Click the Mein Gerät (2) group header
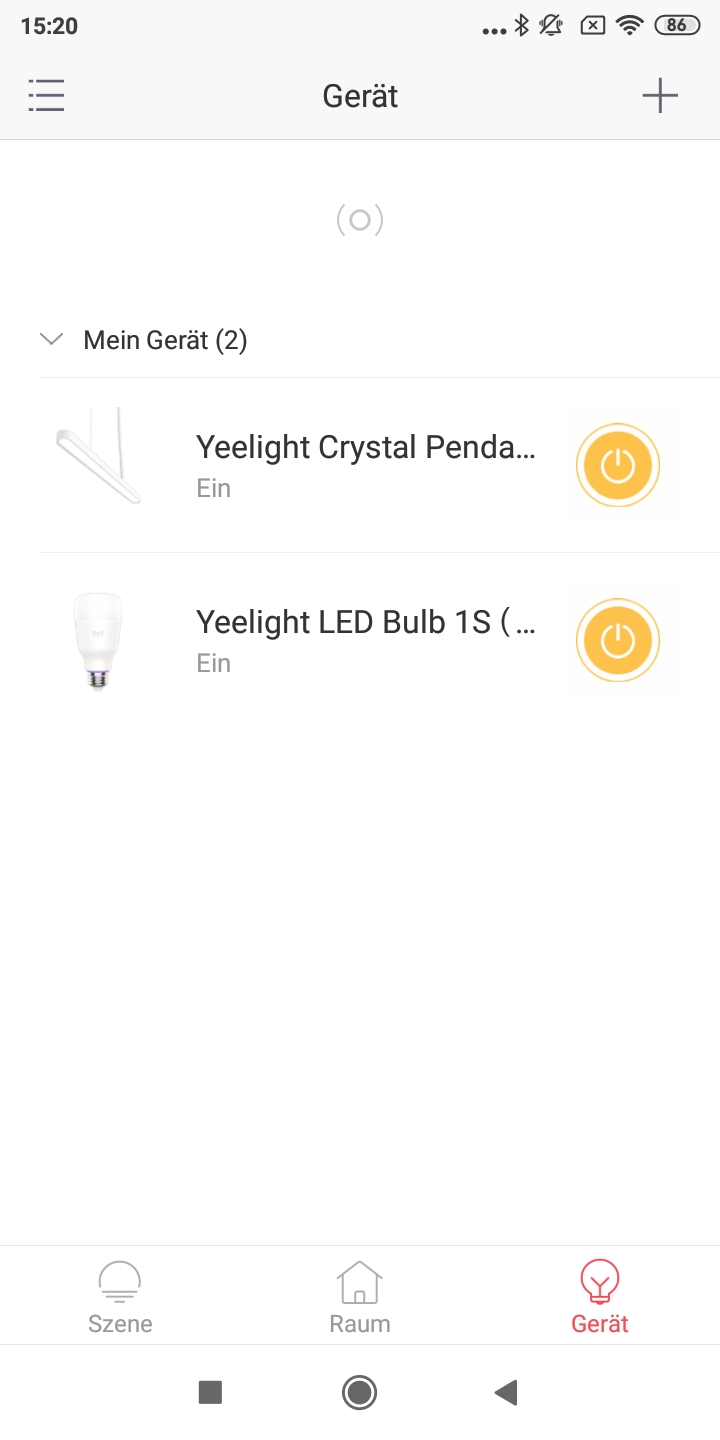Viewport: 720px width, 1440px height. click(165, 340)
